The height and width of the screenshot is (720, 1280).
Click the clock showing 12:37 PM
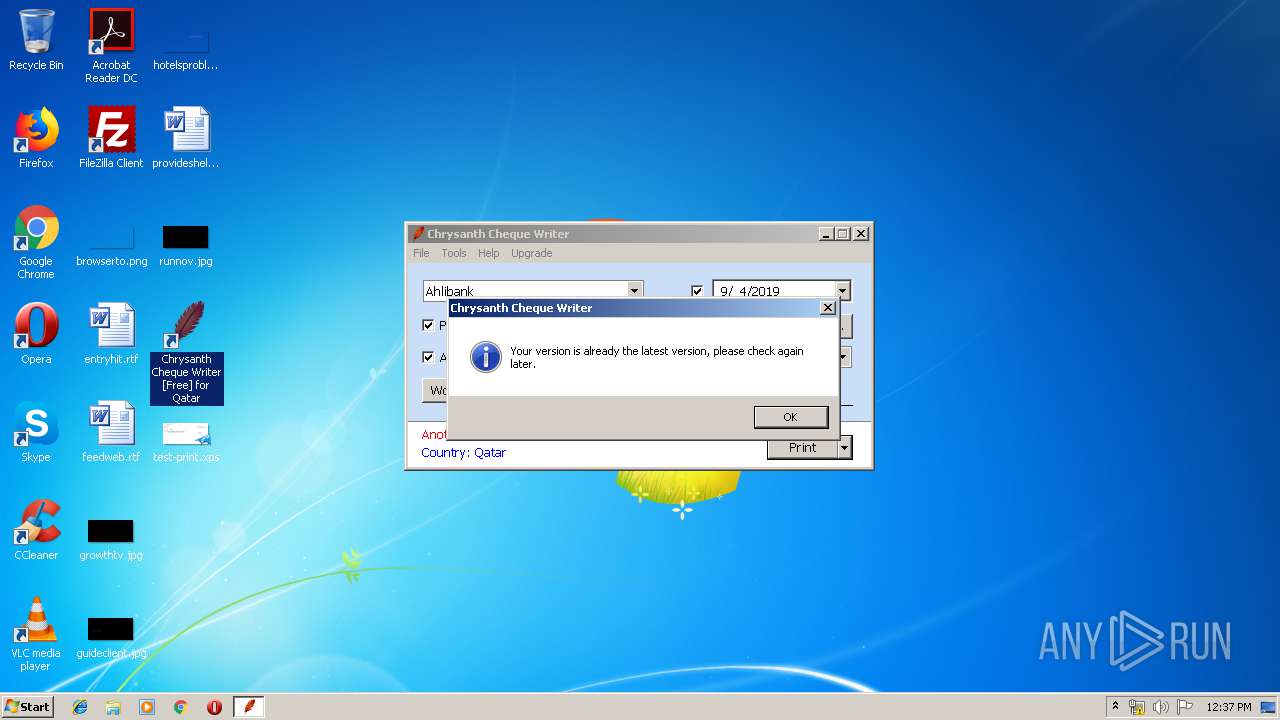[1229, 707]
